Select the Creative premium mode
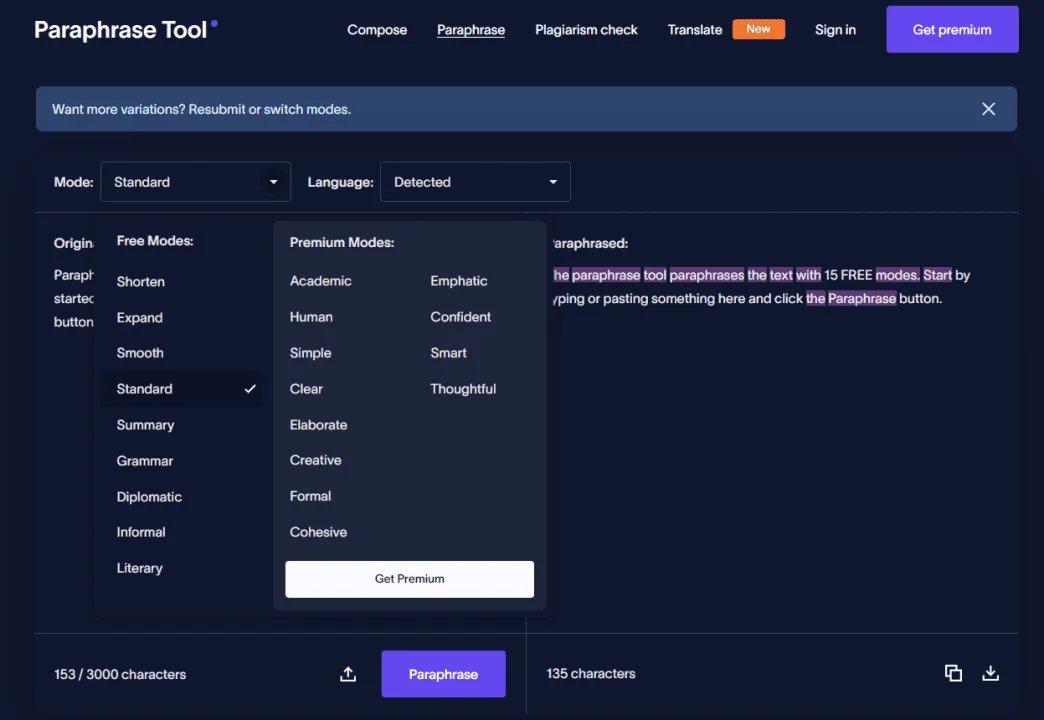This screenshot has height=720, width=1044. pyautogui.click(x=315, y=460)
